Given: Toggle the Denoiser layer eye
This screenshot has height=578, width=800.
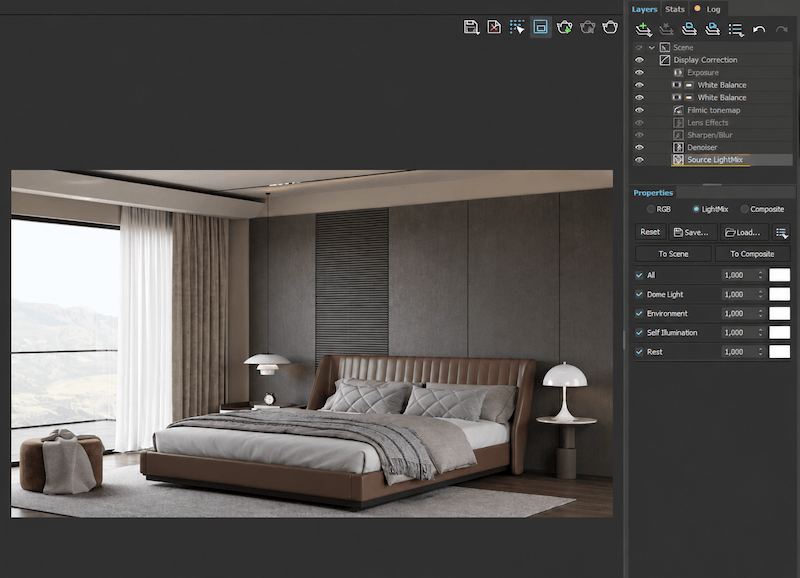Looking at the screenshot, I should (639, 147).
